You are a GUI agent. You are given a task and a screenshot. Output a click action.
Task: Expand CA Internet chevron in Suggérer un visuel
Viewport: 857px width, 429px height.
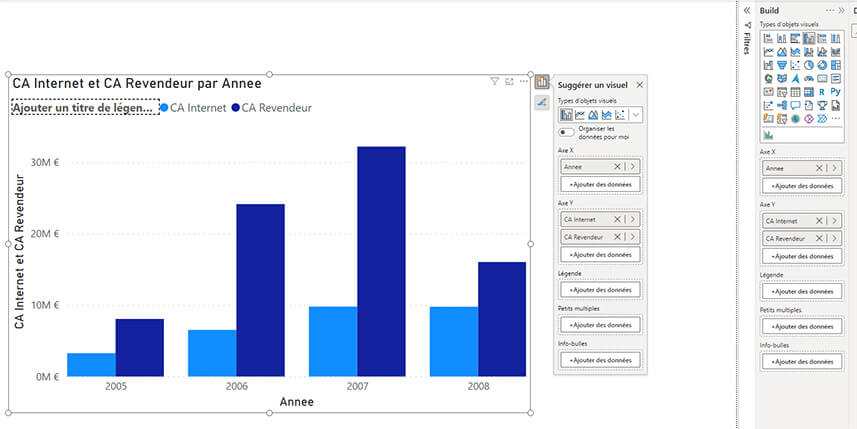point(633,219)
